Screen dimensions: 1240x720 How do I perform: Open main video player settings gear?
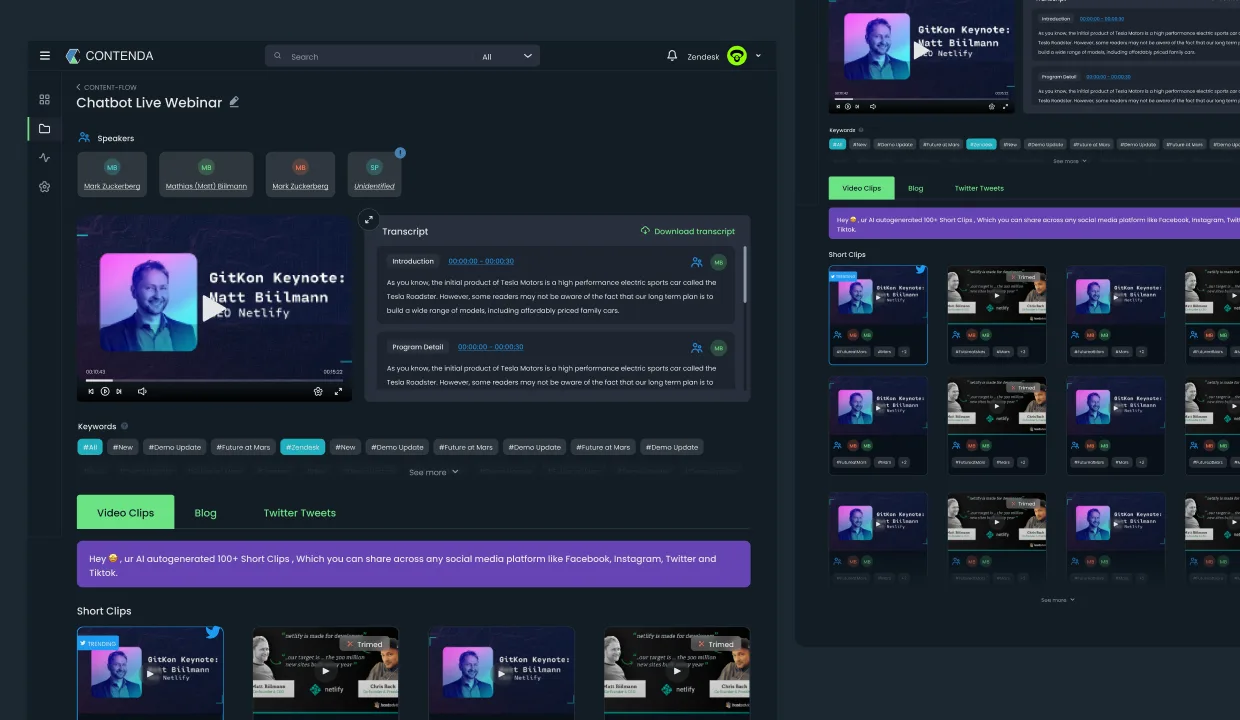click(x=318, y=391)
